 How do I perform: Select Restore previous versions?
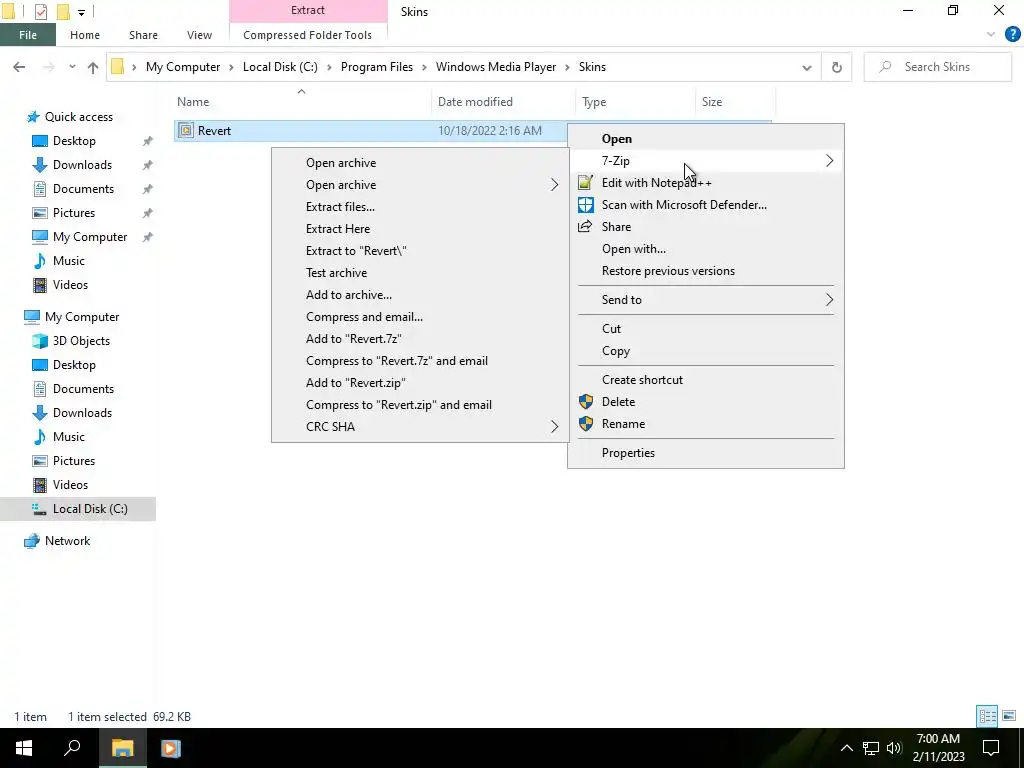tap(668, 271)
